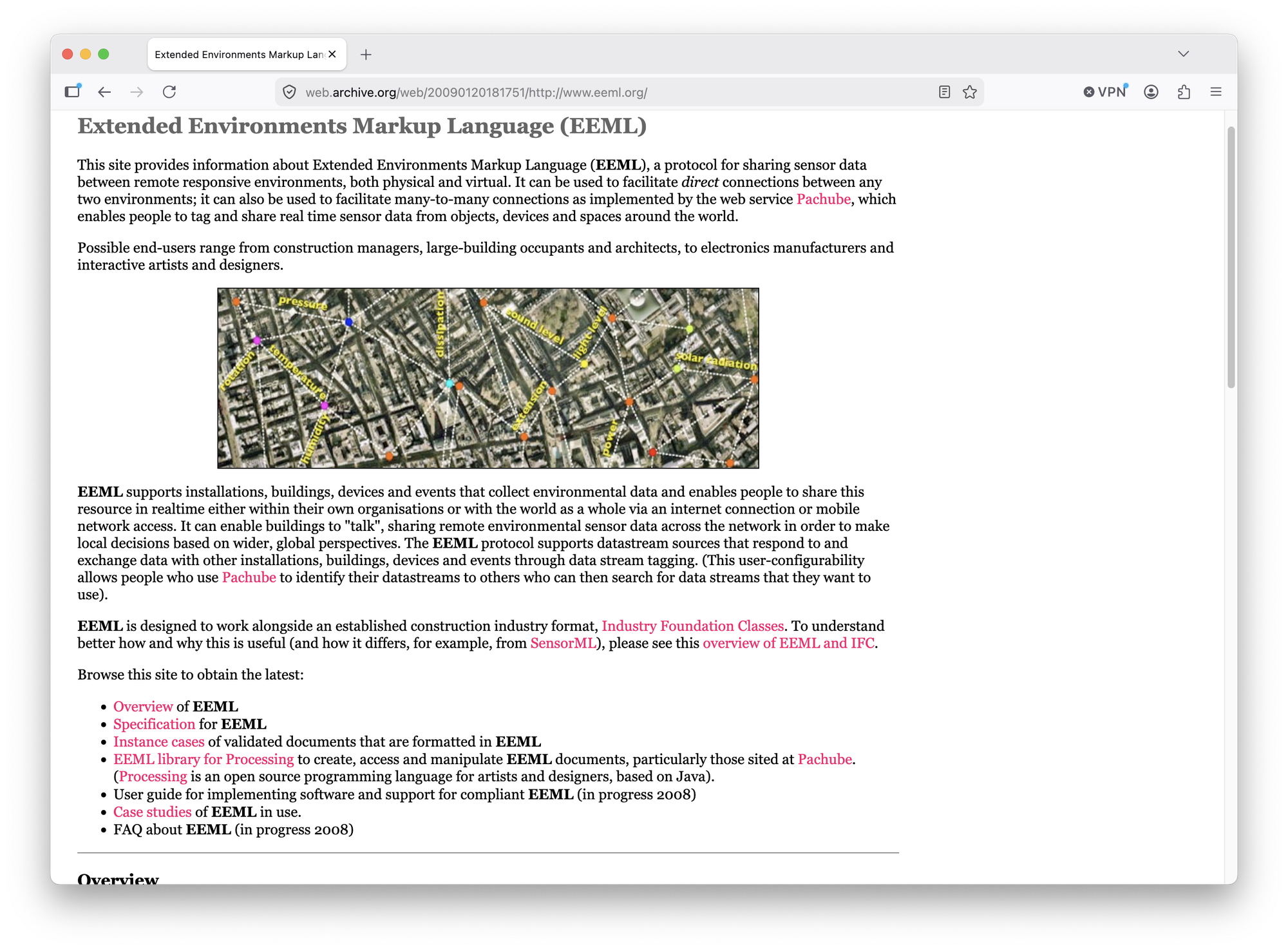
Task: Follow Pachube link in the library bullet
Action: tap(825, 760)
